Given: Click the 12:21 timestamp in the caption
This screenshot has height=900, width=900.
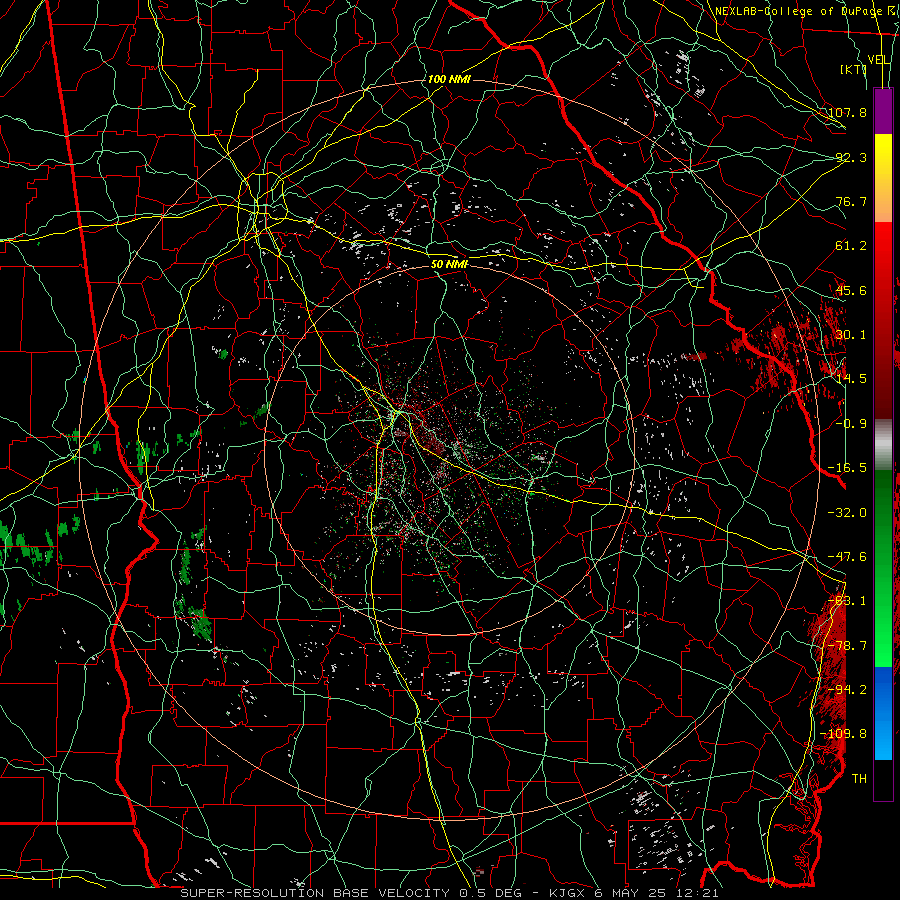Looking at the screenshot, I should tap(699, 893).
